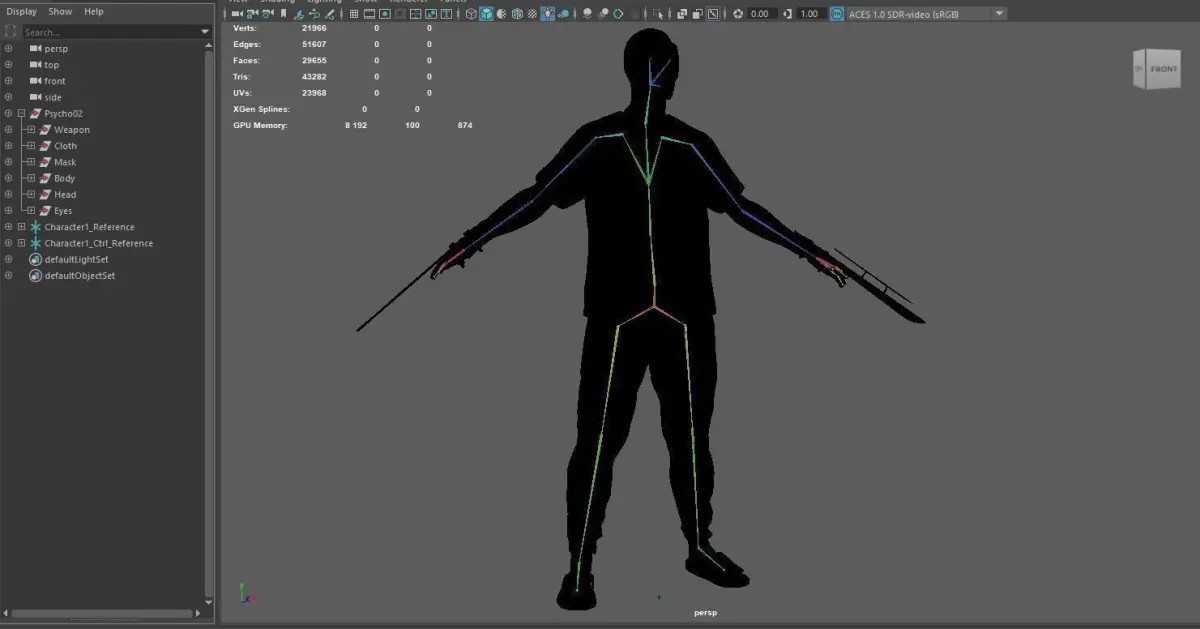Open the Grease Pencil tool icon
1200x629 pixels.
[330, 14]
